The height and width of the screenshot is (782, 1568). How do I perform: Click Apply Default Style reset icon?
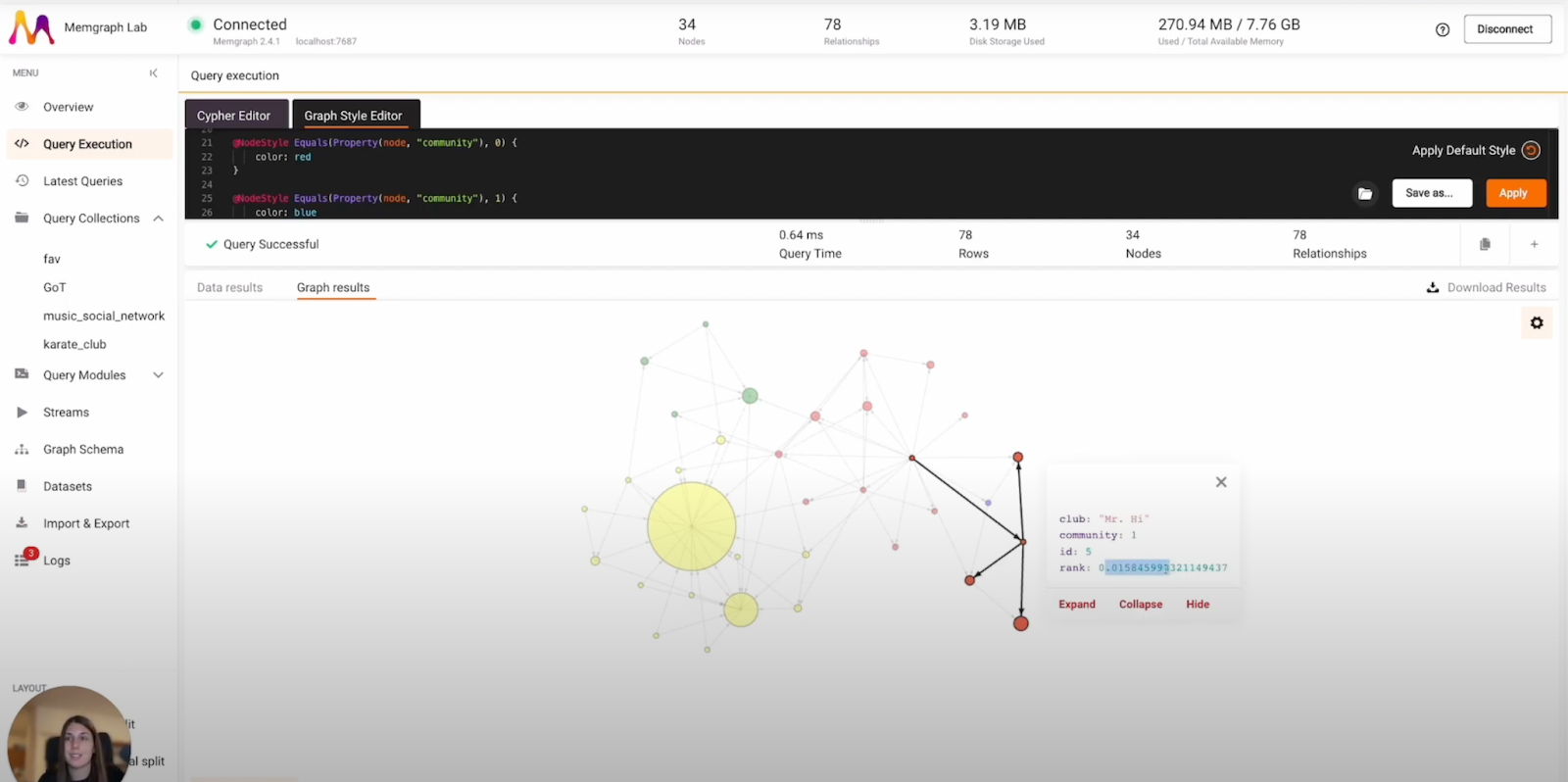1531,150
